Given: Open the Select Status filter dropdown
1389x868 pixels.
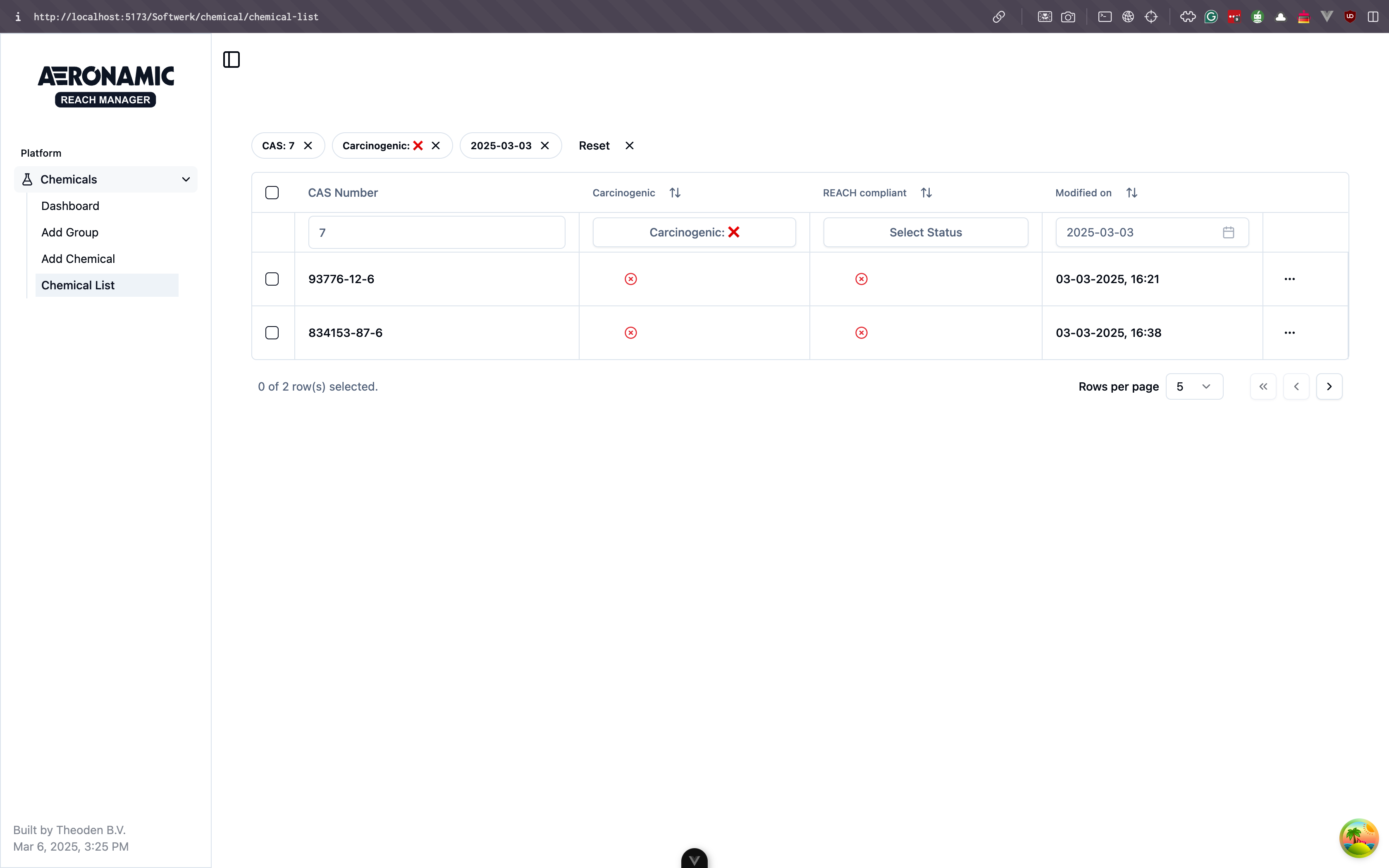Looking at the screenshot, I should 925,232.
